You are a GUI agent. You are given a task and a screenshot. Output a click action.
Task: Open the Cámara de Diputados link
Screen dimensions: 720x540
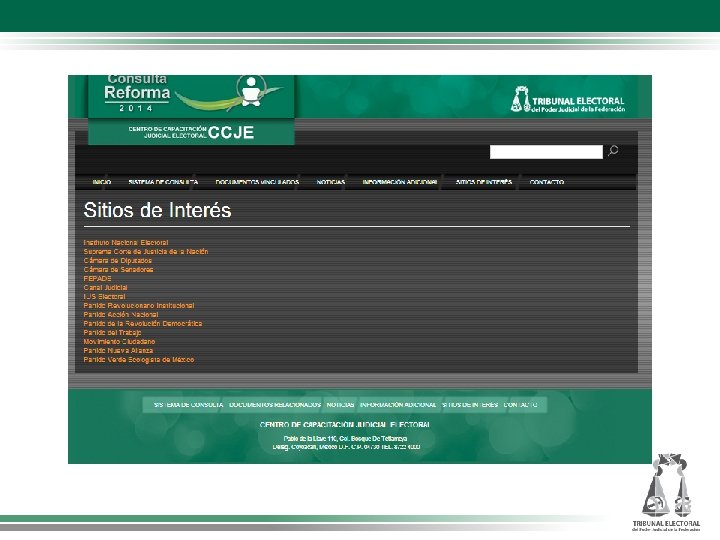[x=118, y=260]
